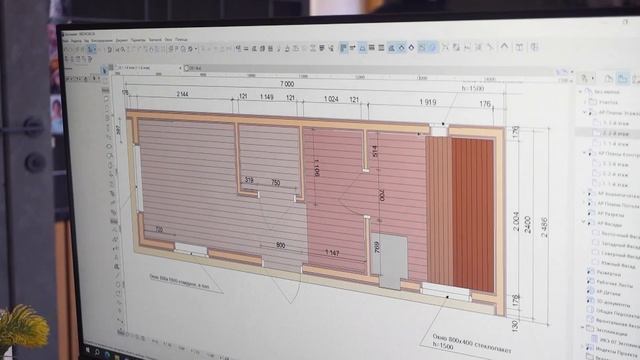
Task: Open the Windows Start button
Action: [87, 350]
